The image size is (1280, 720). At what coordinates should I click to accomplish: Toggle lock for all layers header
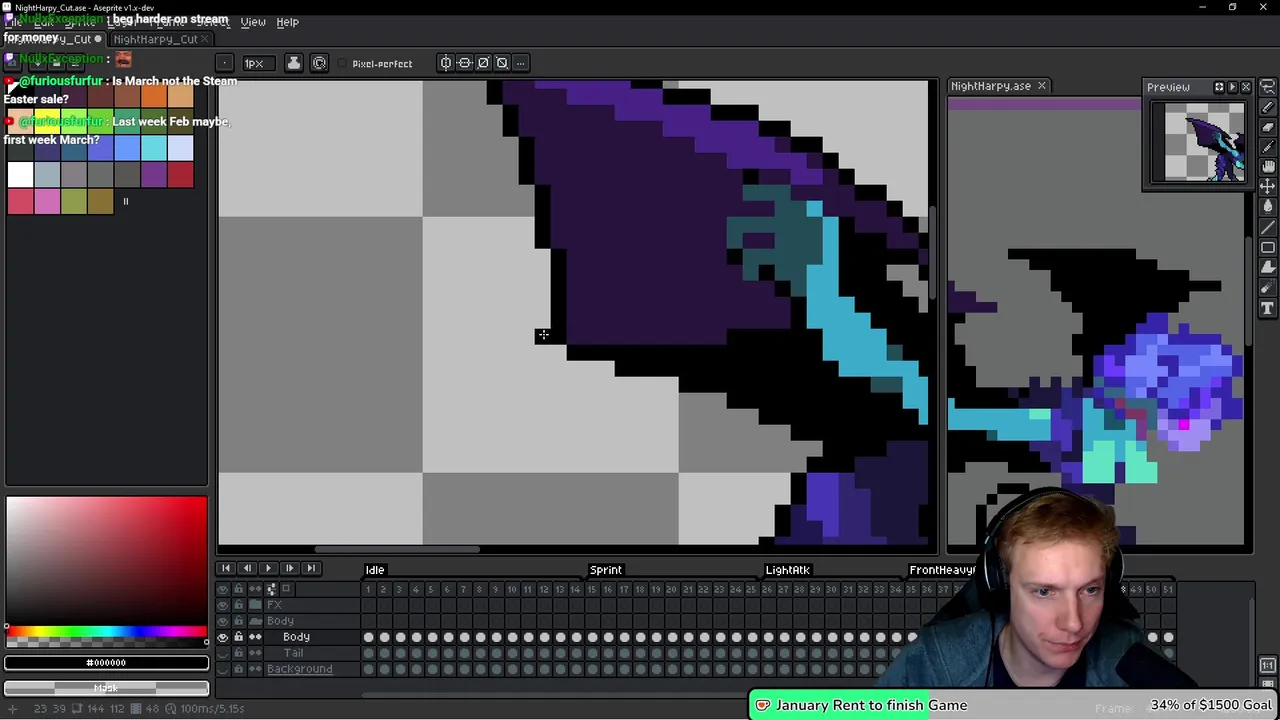(238, 589)
